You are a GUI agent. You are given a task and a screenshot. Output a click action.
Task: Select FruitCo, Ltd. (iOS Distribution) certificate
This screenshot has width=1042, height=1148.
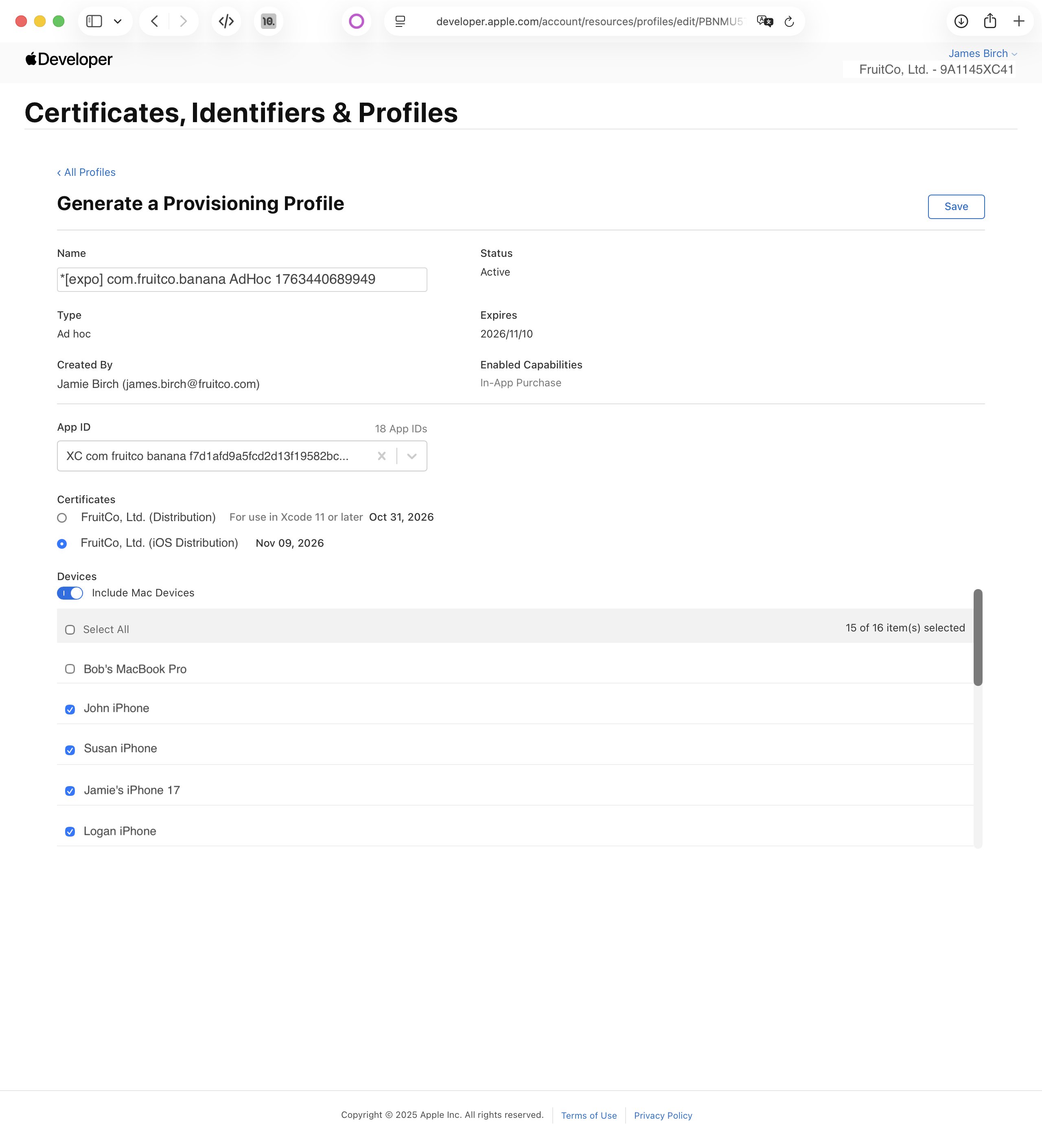pos(62,544)
